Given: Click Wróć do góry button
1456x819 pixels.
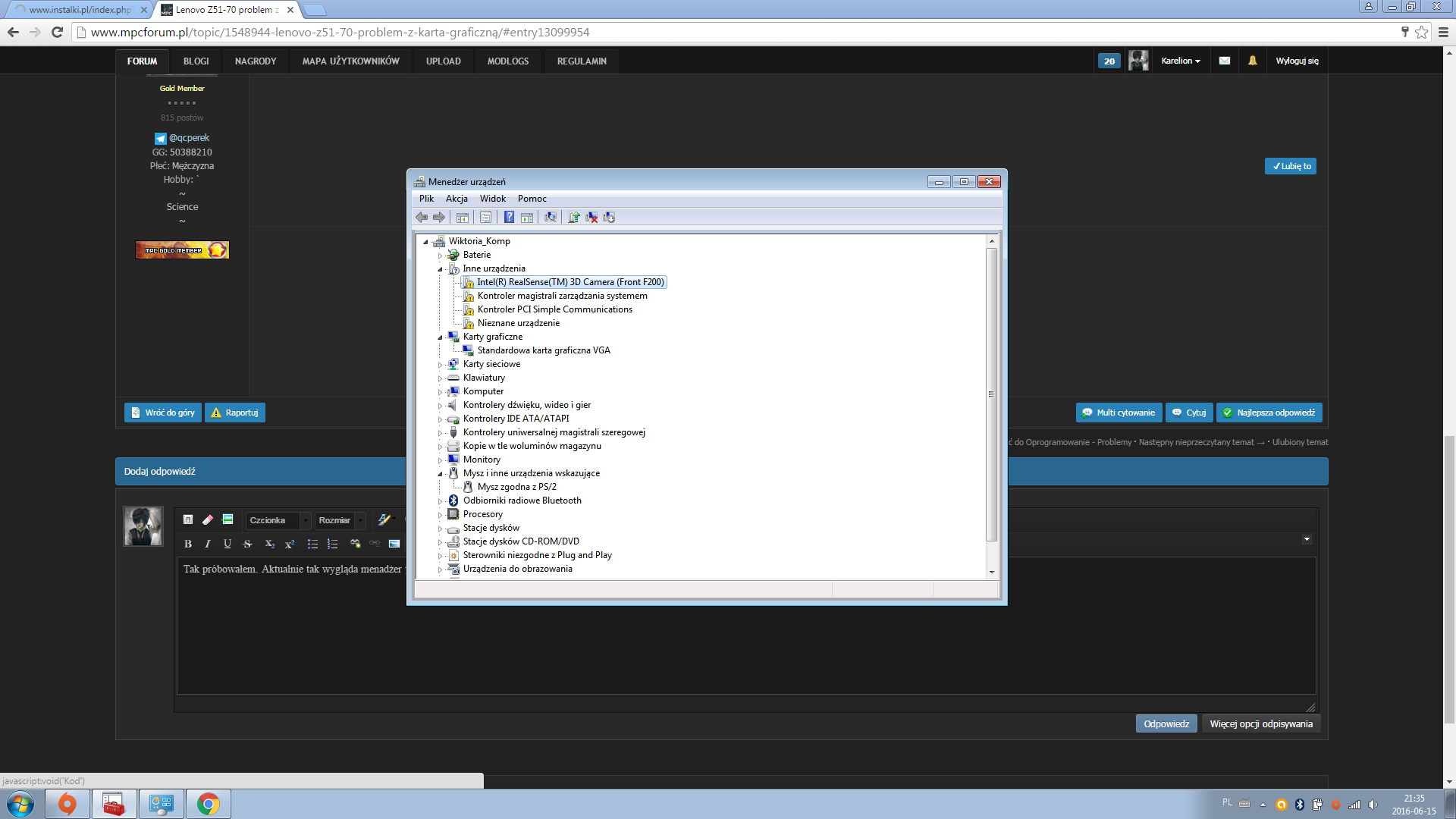Looking at the screenshot, I should click(163, 413).
